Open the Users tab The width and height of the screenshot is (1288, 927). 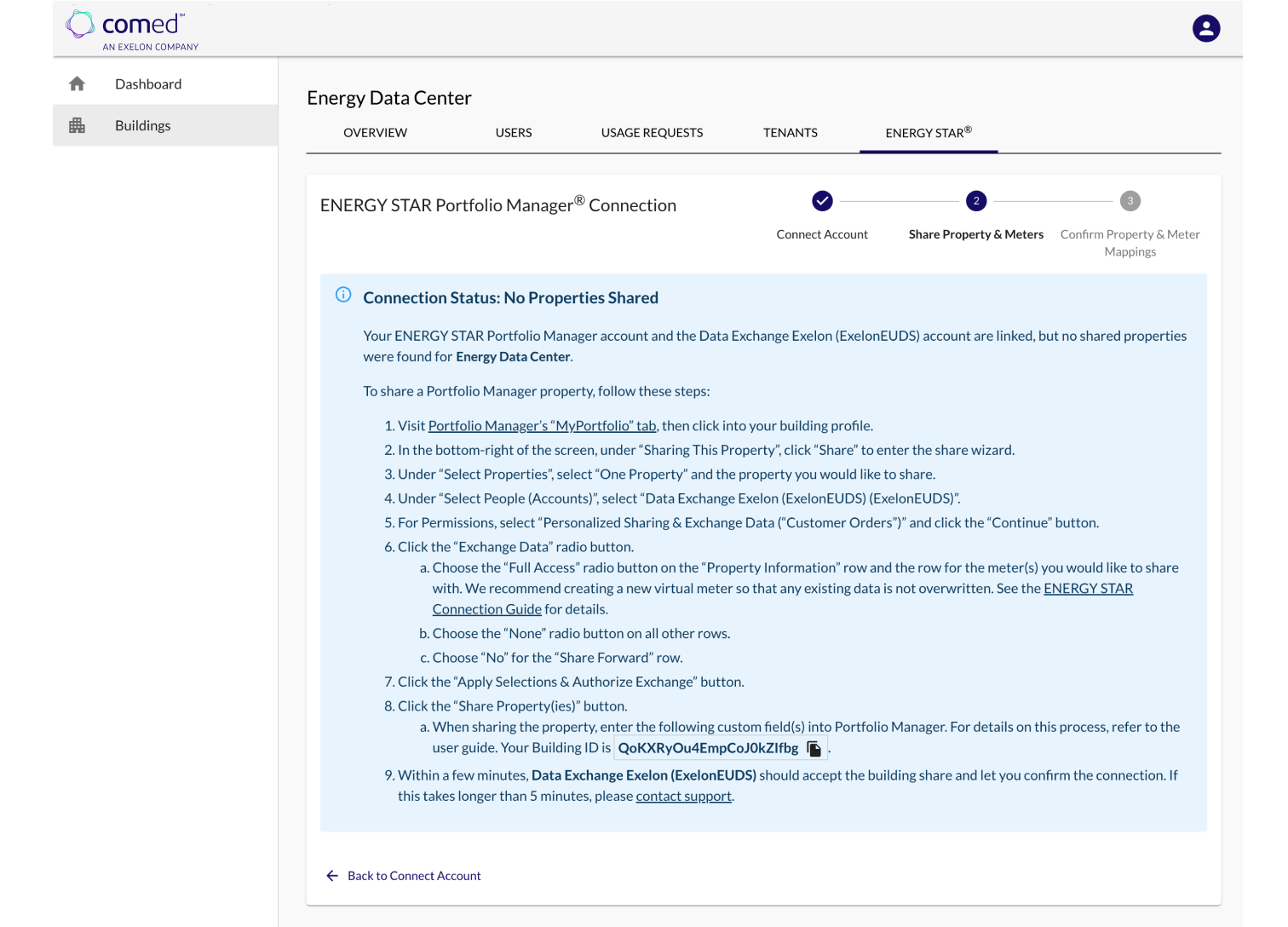click(514, 133)
